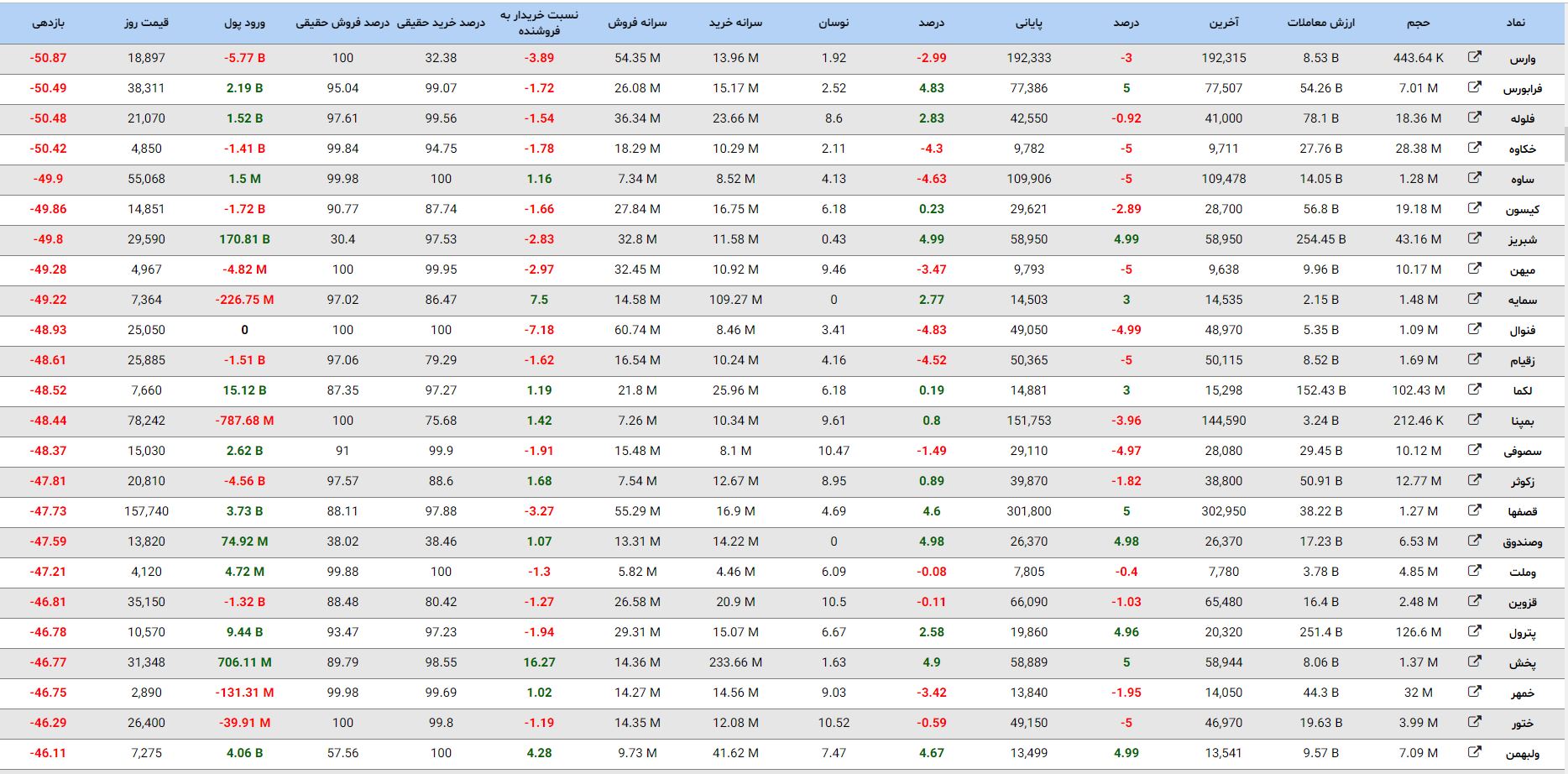
Task: Click money inflow -787.68 M
Action: click(244, 421)
